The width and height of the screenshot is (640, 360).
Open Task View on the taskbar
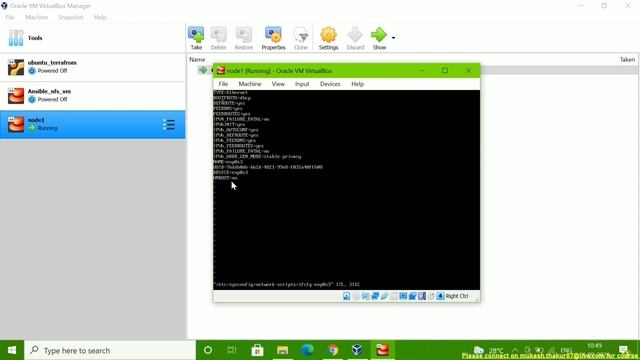(232, 350)
